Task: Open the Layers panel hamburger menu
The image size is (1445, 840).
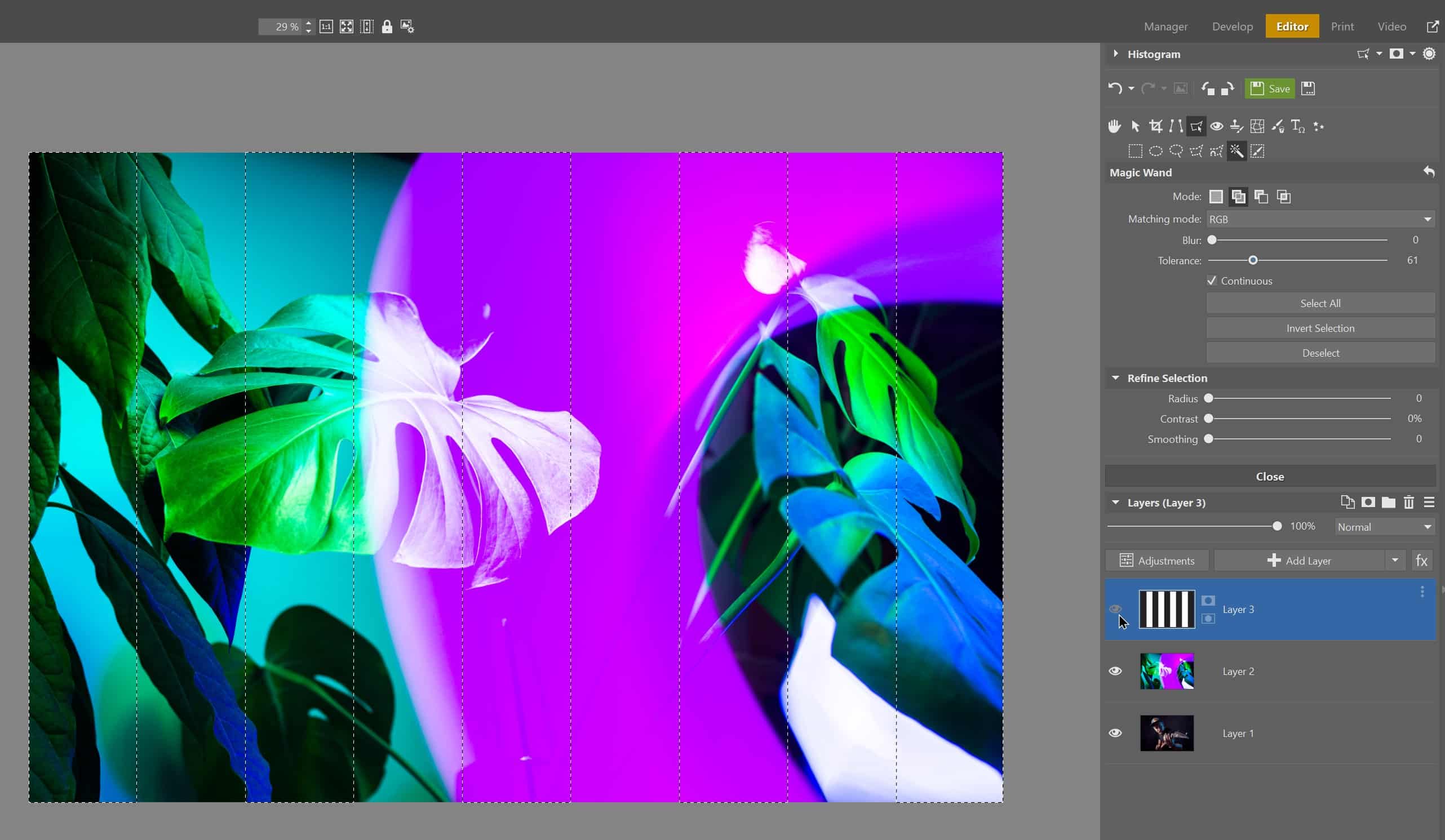Action: click(x=1429, y=503)
